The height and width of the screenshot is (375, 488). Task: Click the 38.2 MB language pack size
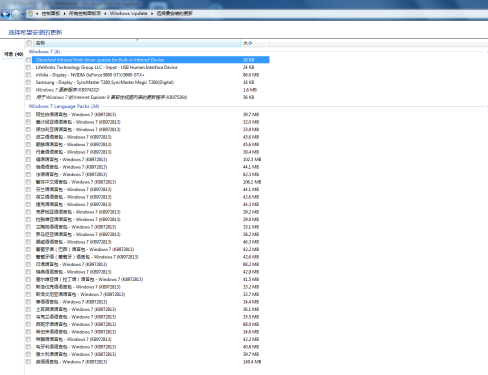pos(251,234)
